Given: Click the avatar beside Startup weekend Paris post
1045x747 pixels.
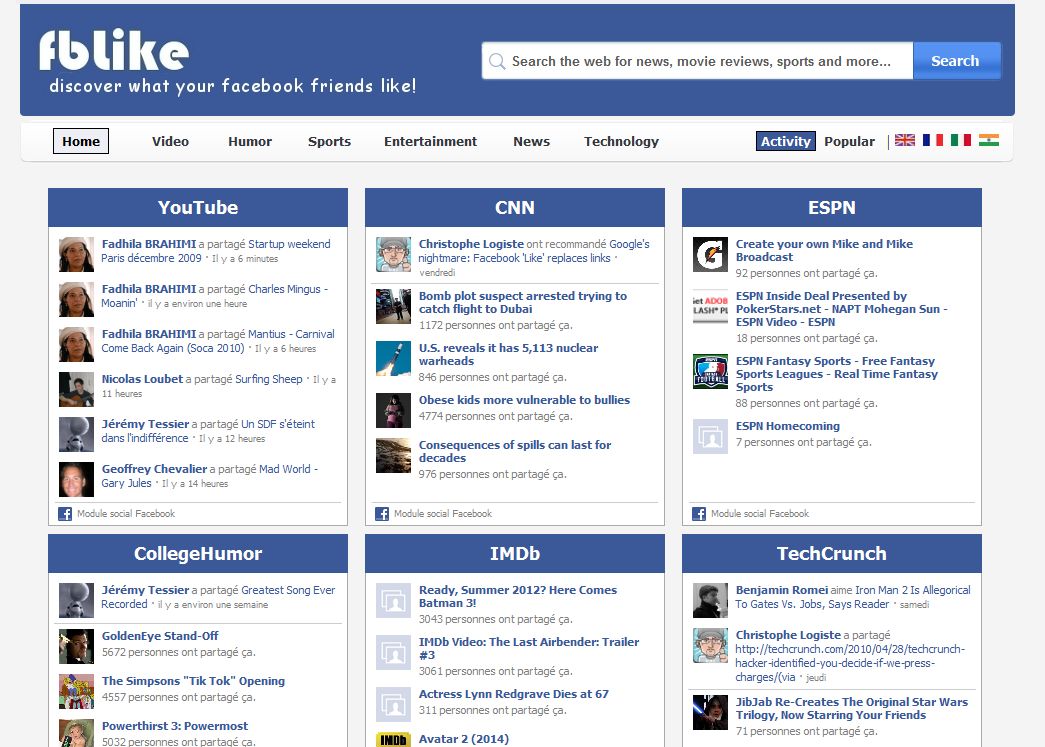Looking at the screenshot, I should [x=76, y=255].
